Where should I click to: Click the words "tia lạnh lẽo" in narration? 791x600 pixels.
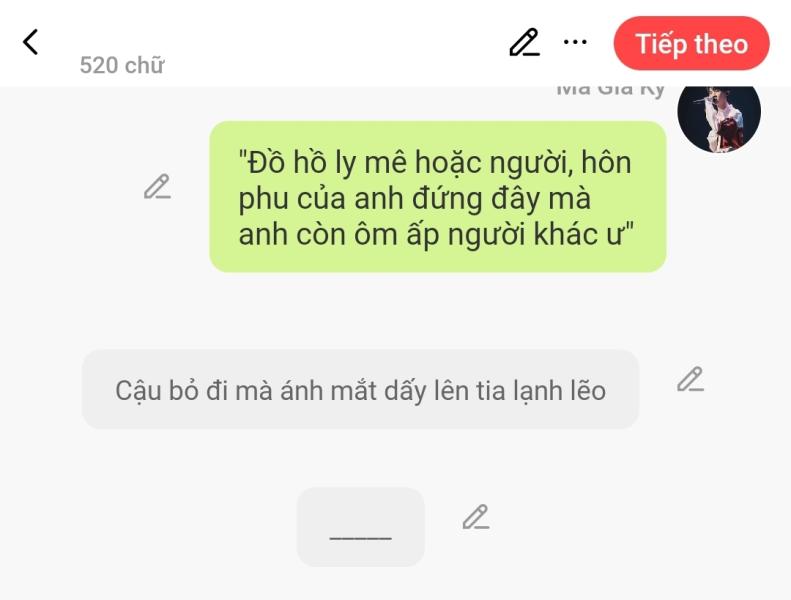click(541, 391)
